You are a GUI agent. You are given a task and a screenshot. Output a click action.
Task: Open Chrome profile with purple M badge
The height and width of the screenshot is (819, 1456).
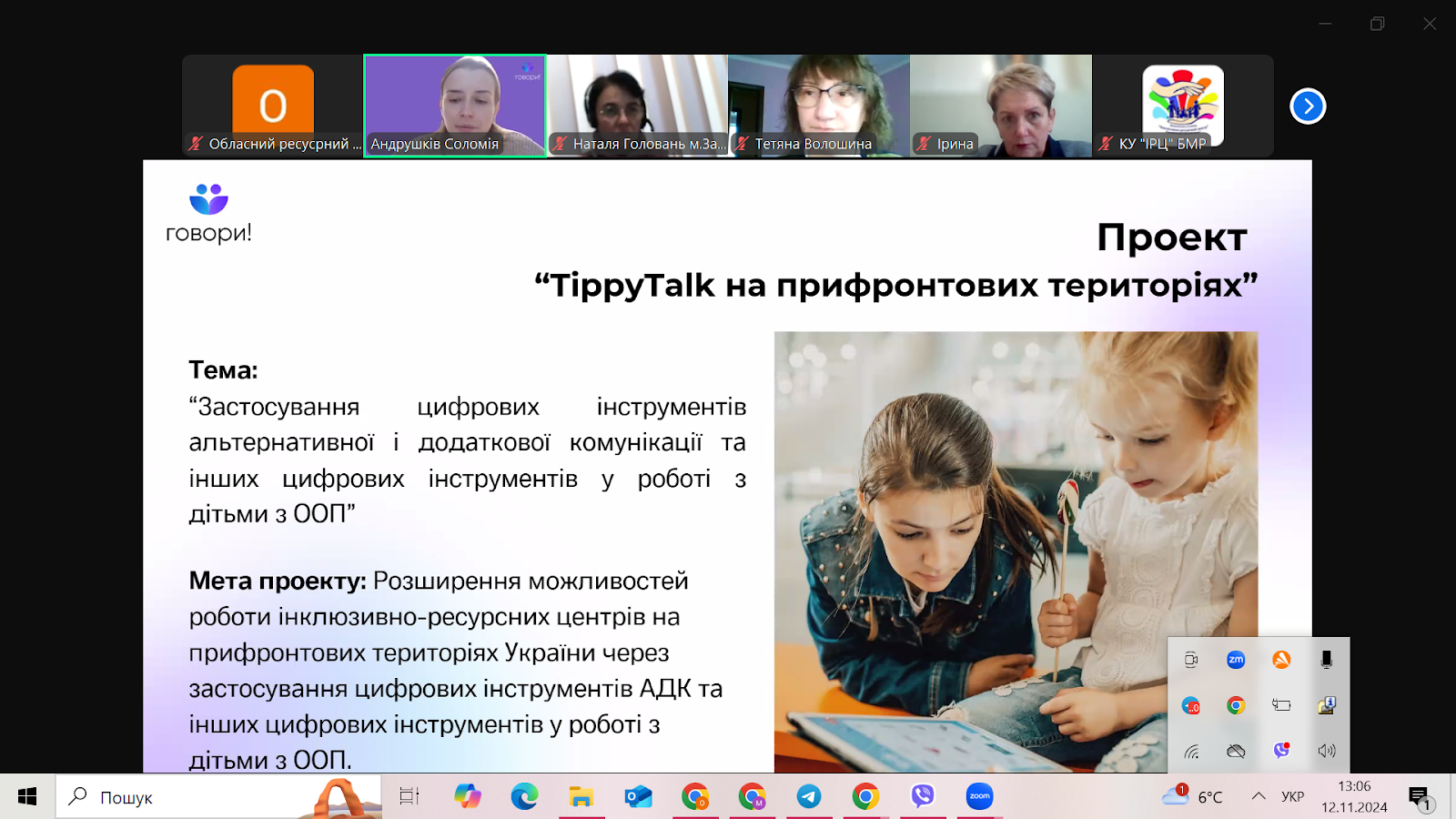(752, 797)
